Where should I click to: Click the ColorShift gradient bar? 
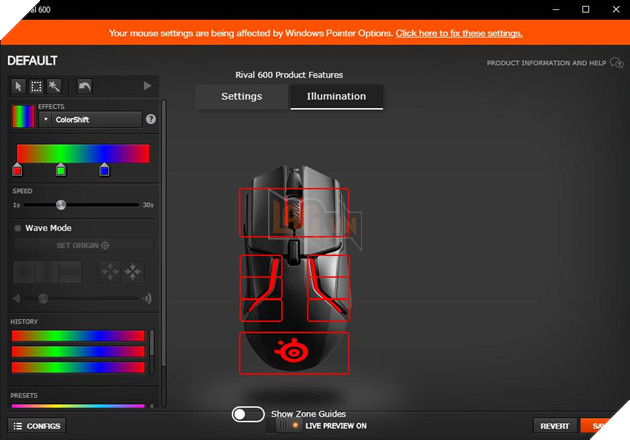click(83, 153)
